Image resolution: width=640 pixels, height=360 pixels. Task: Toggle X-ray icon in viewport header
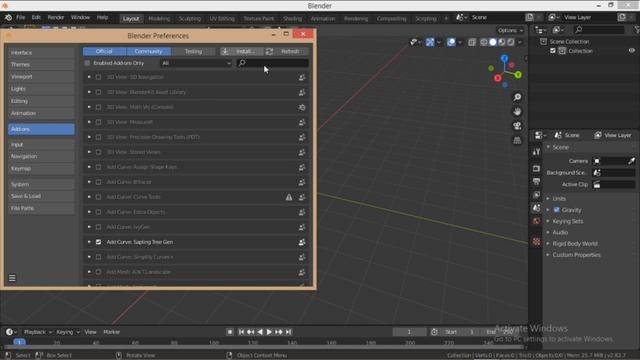click(x=472, y=42)
